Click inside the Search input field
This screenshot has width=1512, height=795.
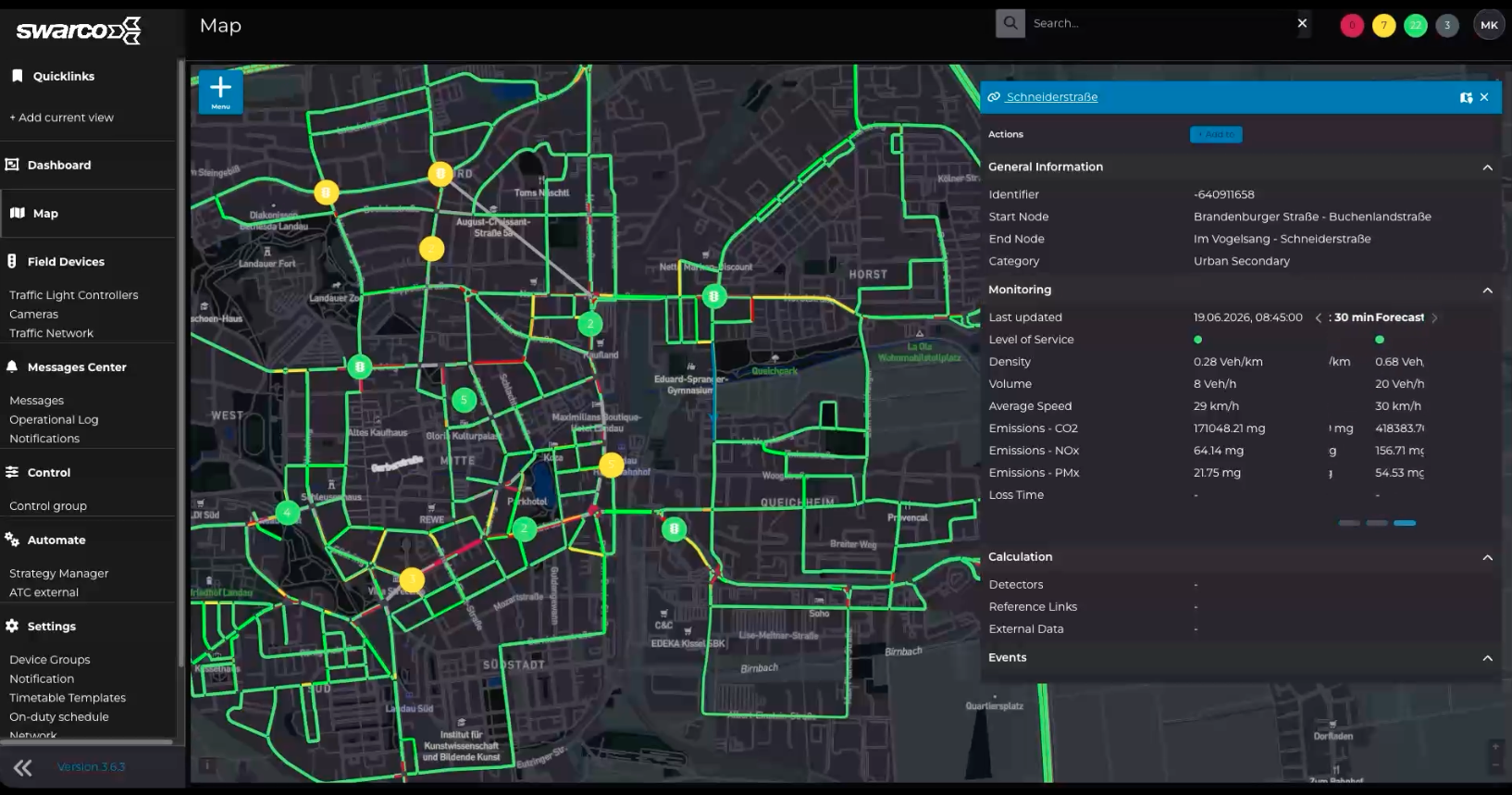(x=1159, y=23)
